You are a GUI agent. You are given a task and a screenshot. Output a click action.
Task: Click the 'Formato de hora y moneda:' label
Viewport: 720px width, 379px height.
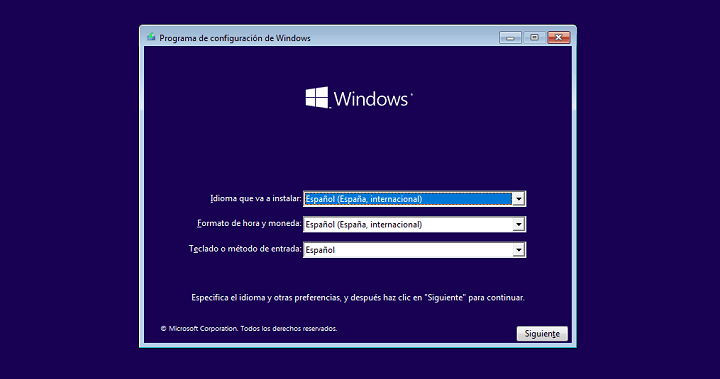click(x=249, y=223)
